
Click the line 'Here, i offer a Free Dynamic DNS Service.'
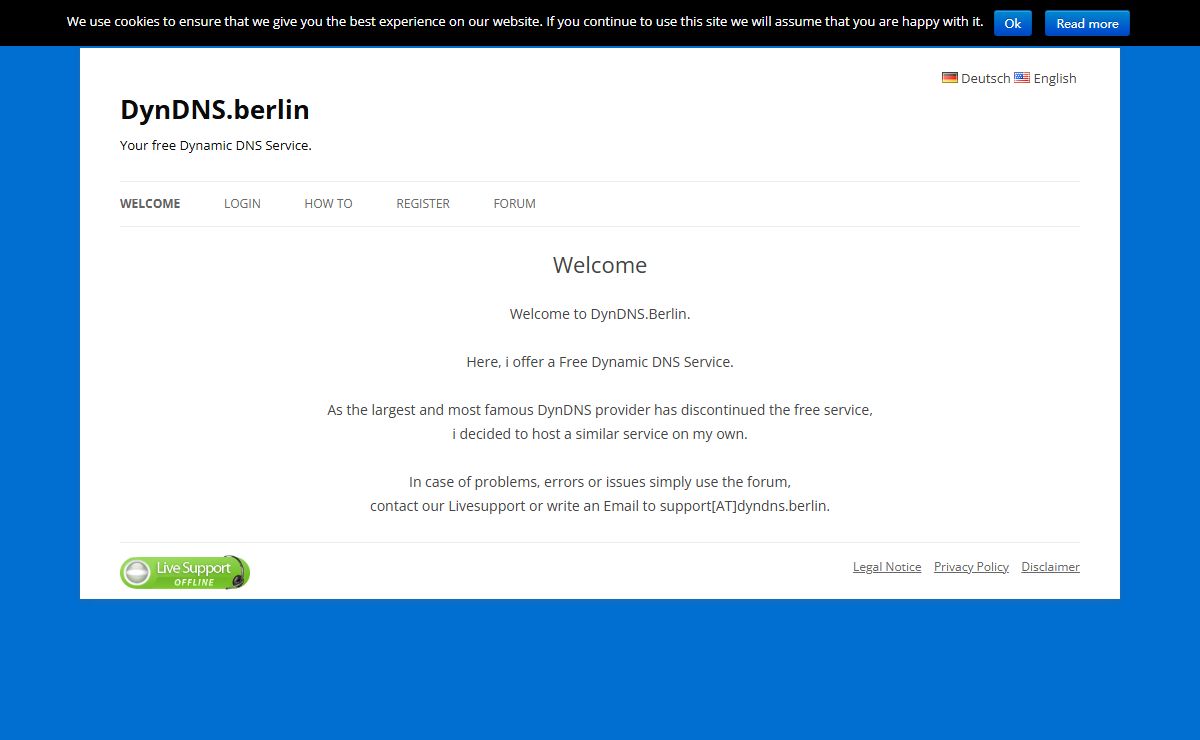[x=600, y=362]
